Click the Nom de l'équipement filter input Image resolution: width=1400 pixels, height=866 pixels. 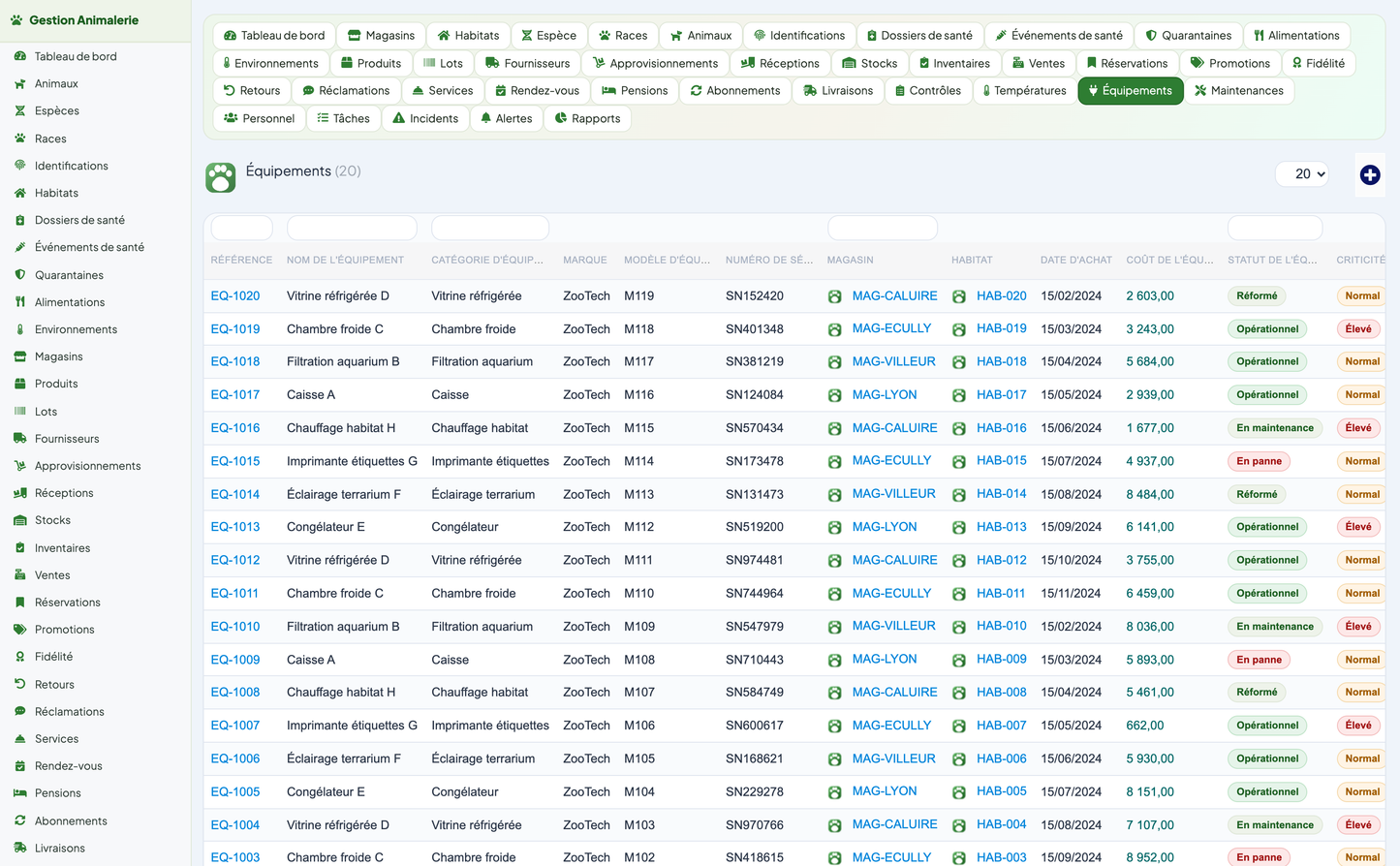[x=352, y=228]
